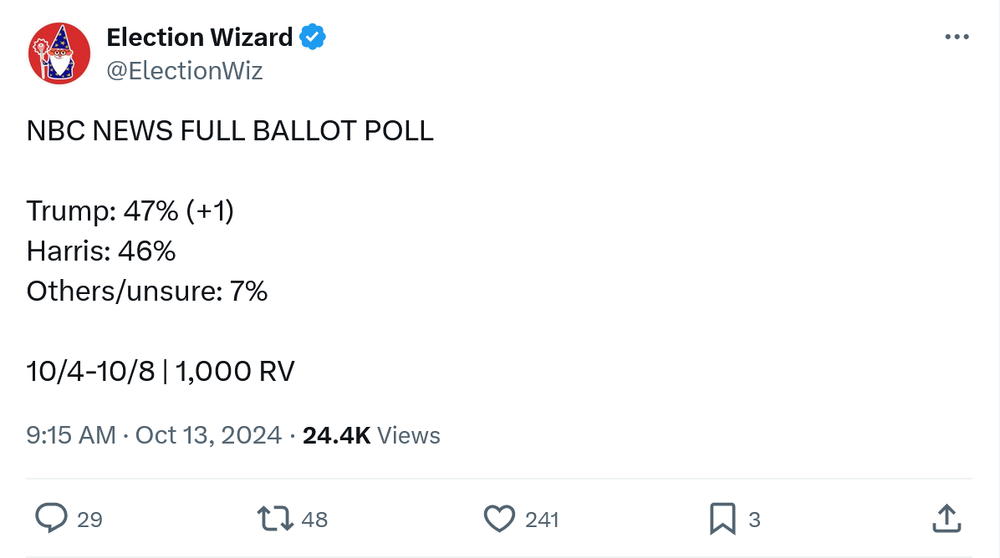Click the like count of 241
The height and width of the screenshot is (558, 1000).
[542, 519]
